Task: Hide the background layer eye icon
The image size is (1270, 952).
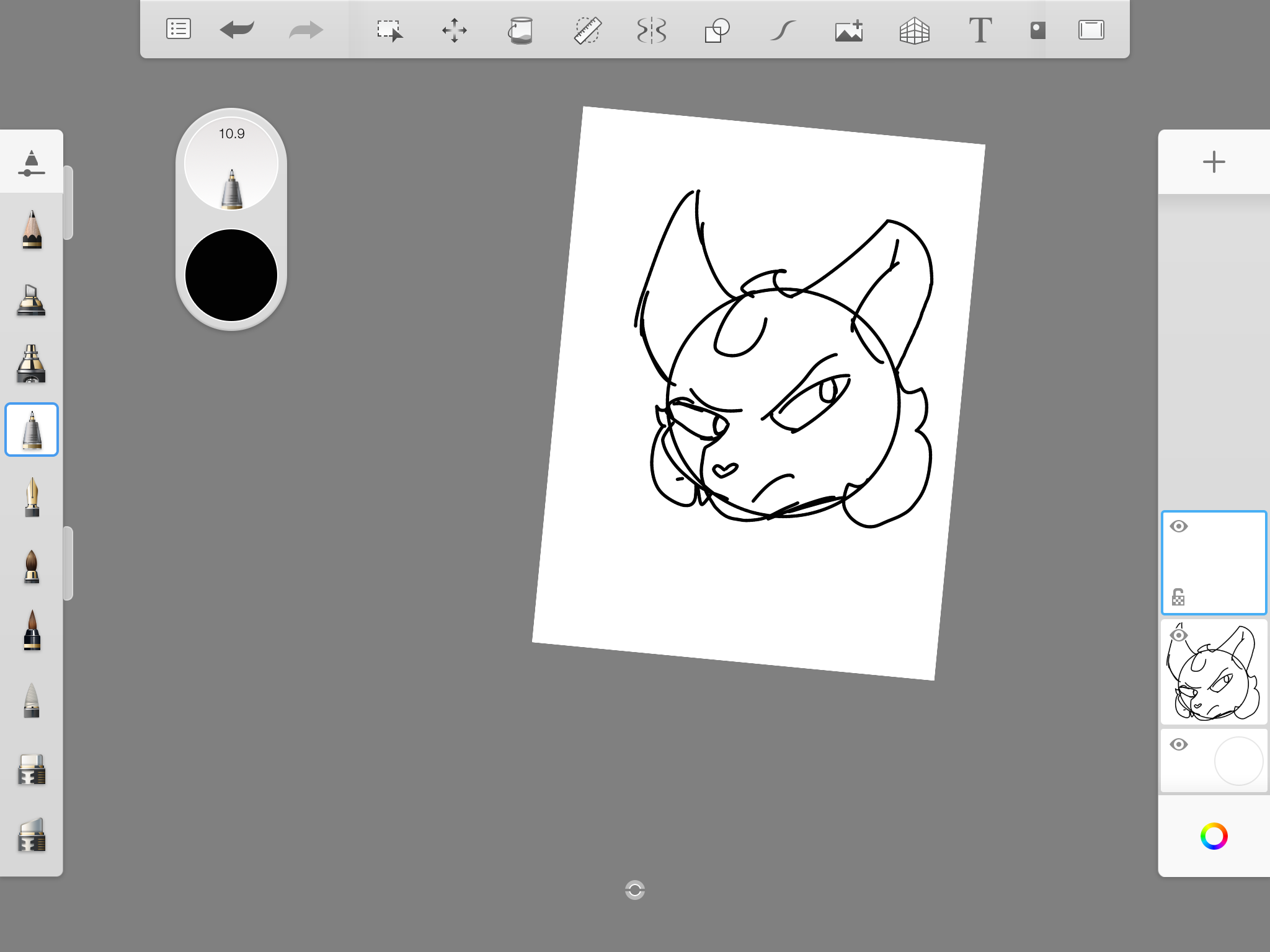Action: [1179, 744]
